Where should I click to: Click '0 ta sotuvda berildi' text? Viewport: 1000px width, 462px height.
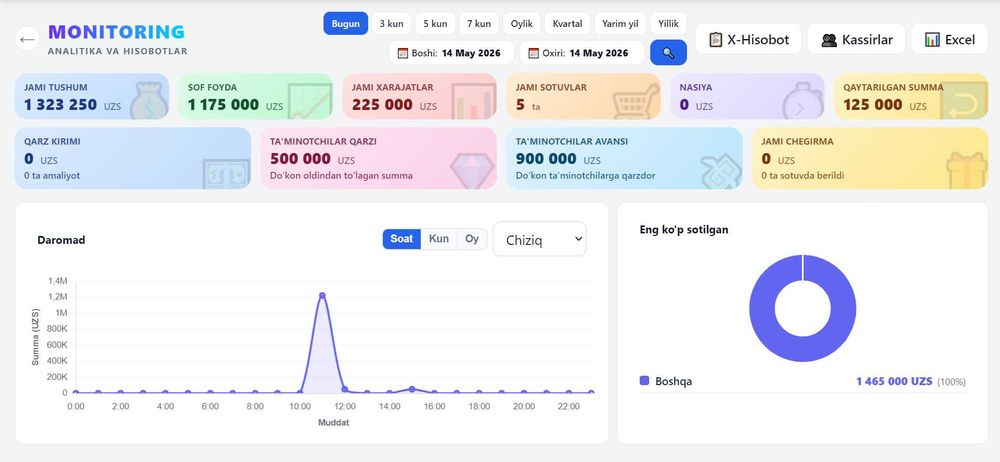click(803, 175)
